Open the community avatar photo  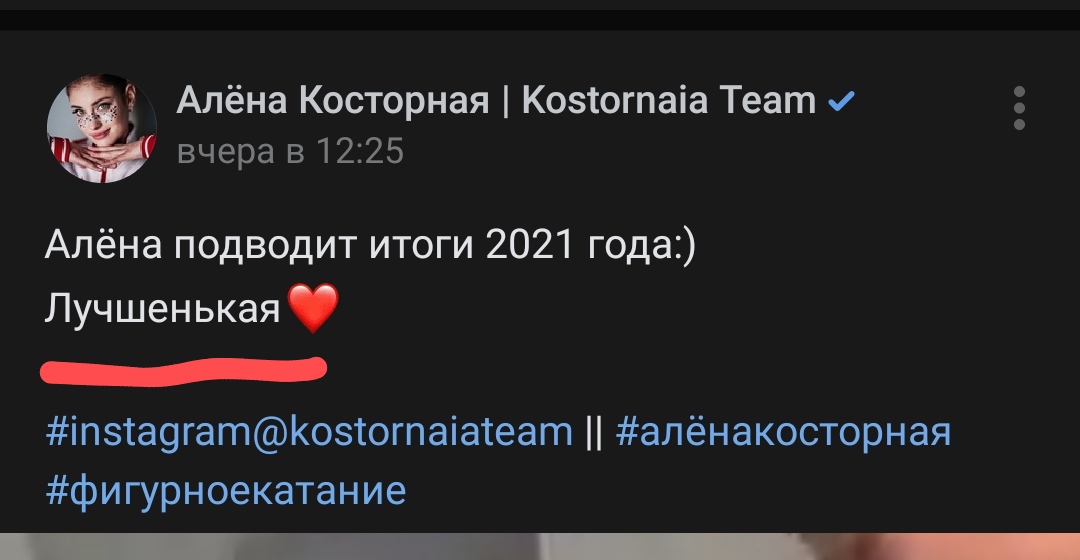pyautogui.click(x=101, y=128)
